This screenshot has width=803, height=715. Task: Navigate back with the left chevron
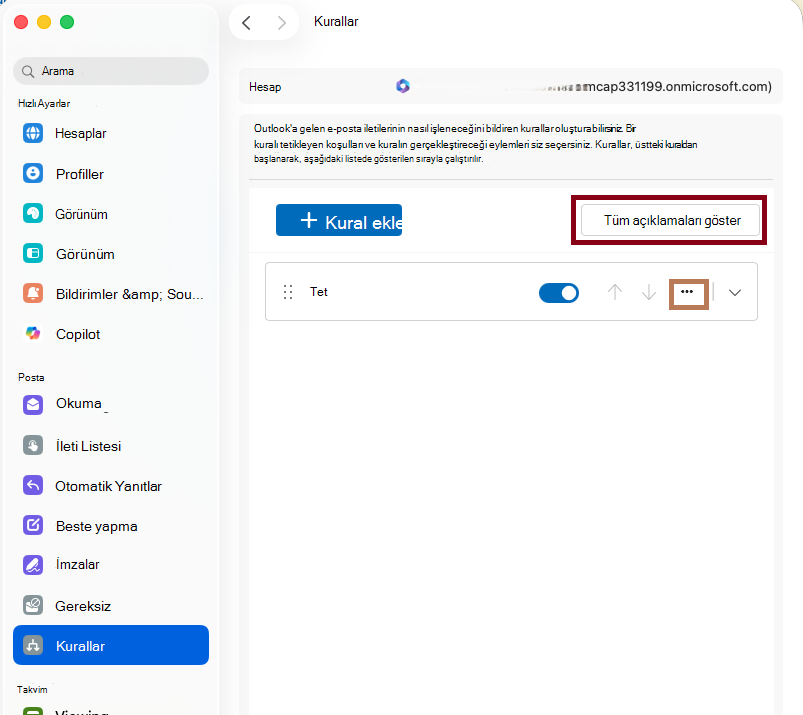click(246, 23)
